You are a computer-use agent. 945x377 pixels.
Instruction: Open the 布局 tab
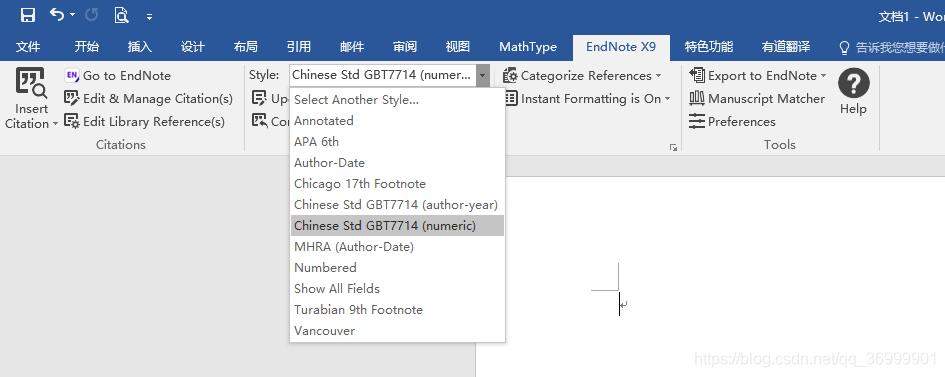click(x=245, y=47)
